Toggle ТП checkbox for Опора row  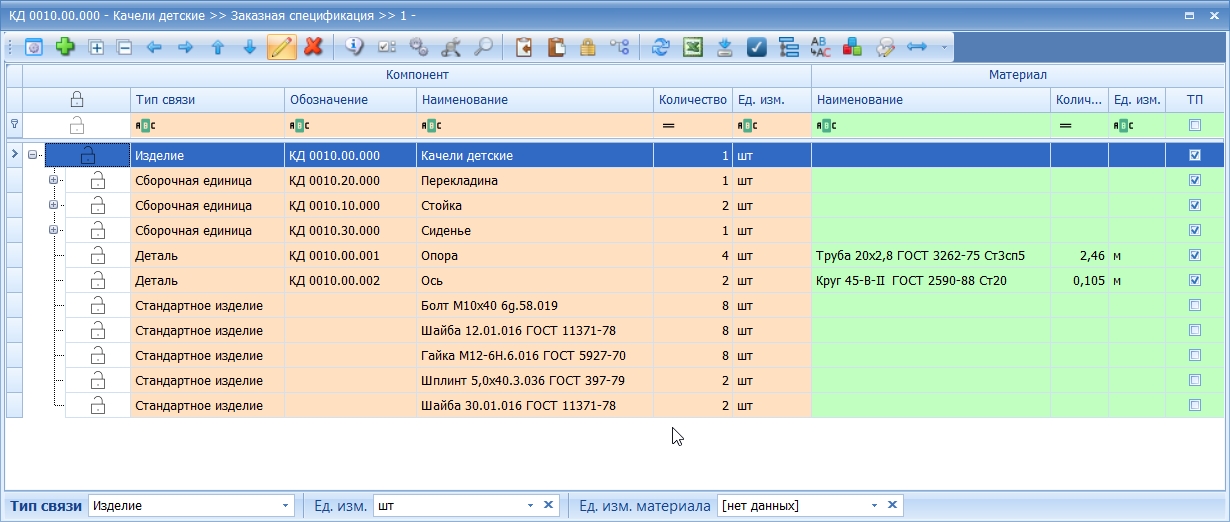[1194, 255]
